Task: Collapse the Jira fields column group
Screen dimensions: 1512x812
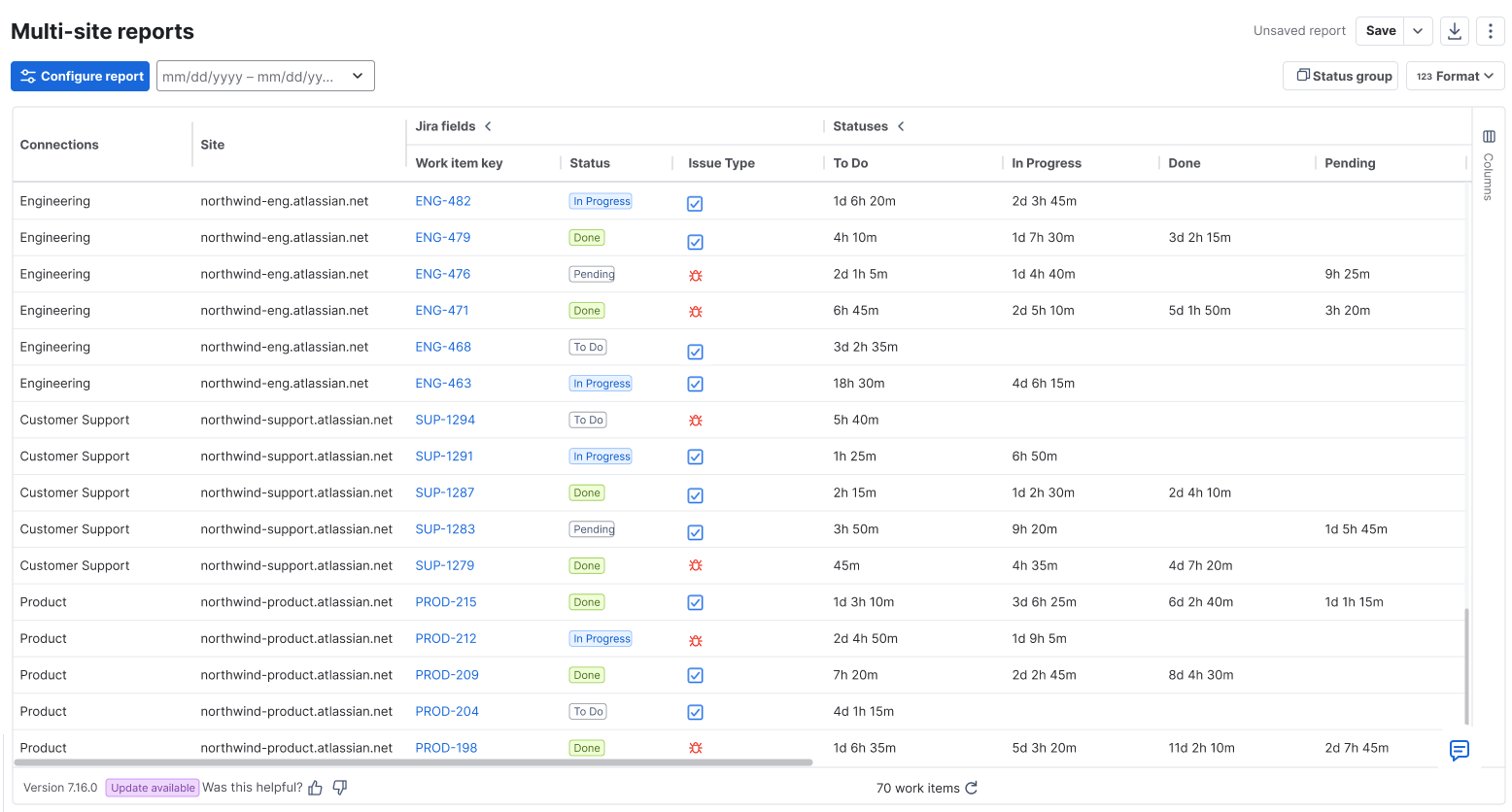Action: tap(488, 126)
